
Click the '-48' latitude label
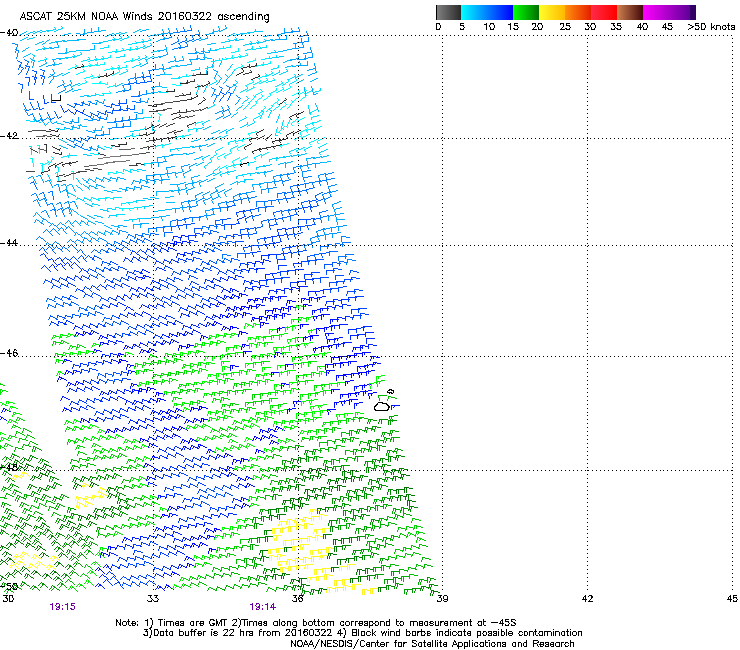coord(9,467)
